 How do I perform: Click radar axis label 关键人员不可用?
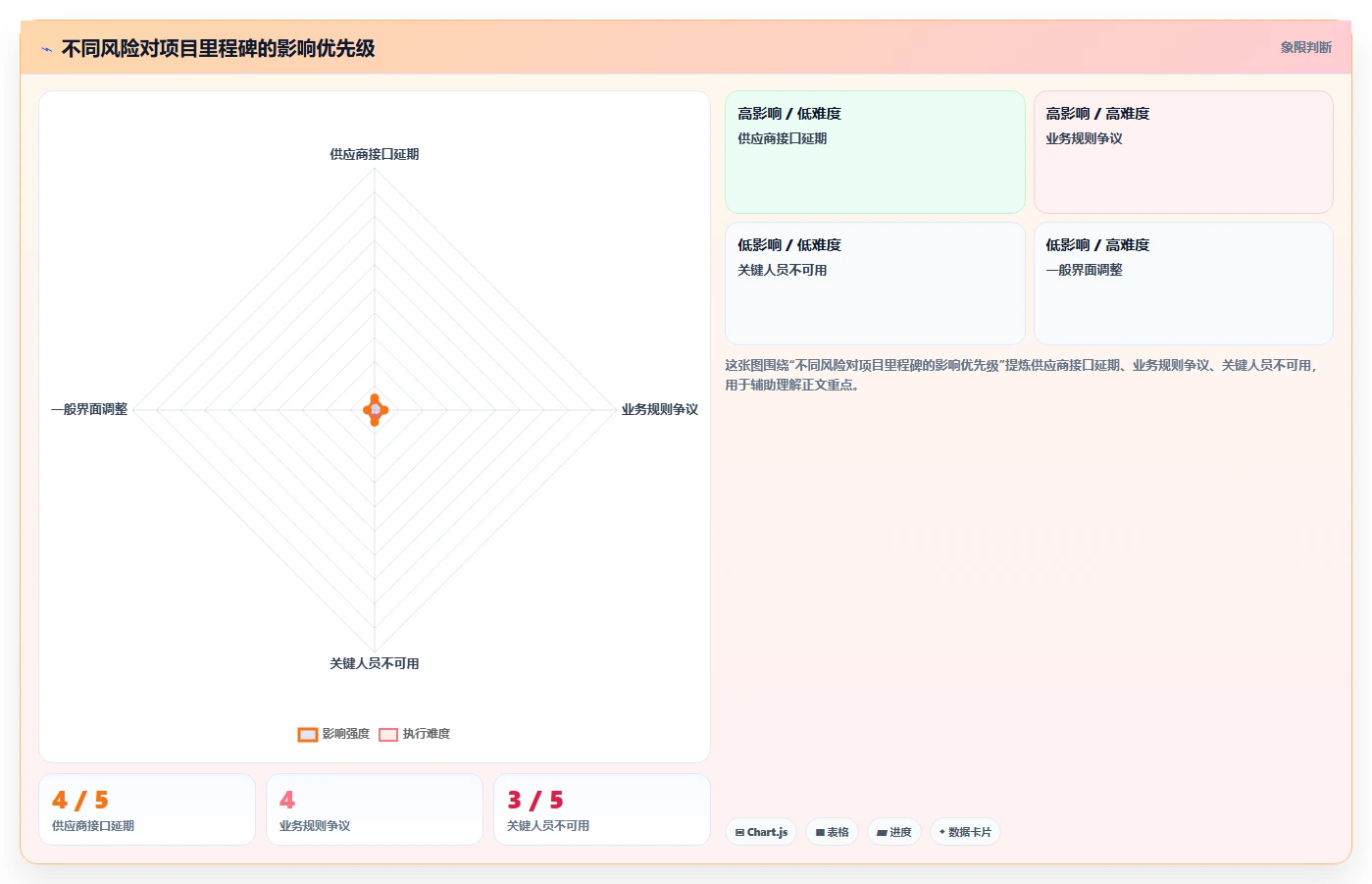[375, 664]
